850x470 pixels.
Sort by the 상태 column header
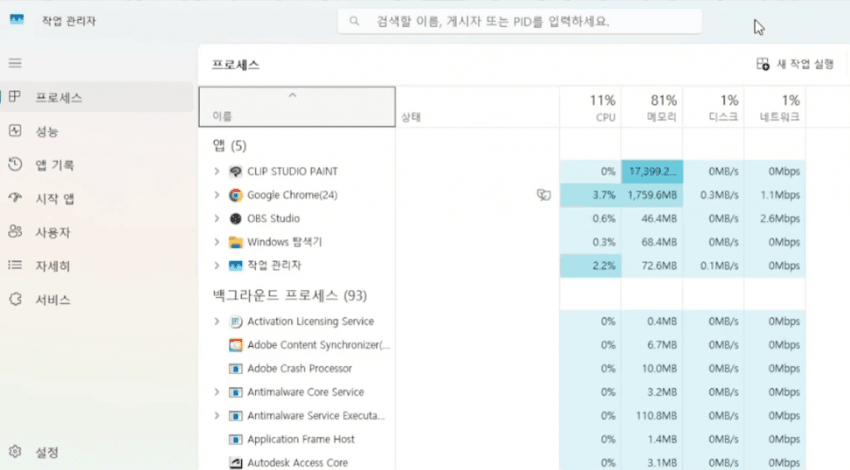(x=478, y=107)
